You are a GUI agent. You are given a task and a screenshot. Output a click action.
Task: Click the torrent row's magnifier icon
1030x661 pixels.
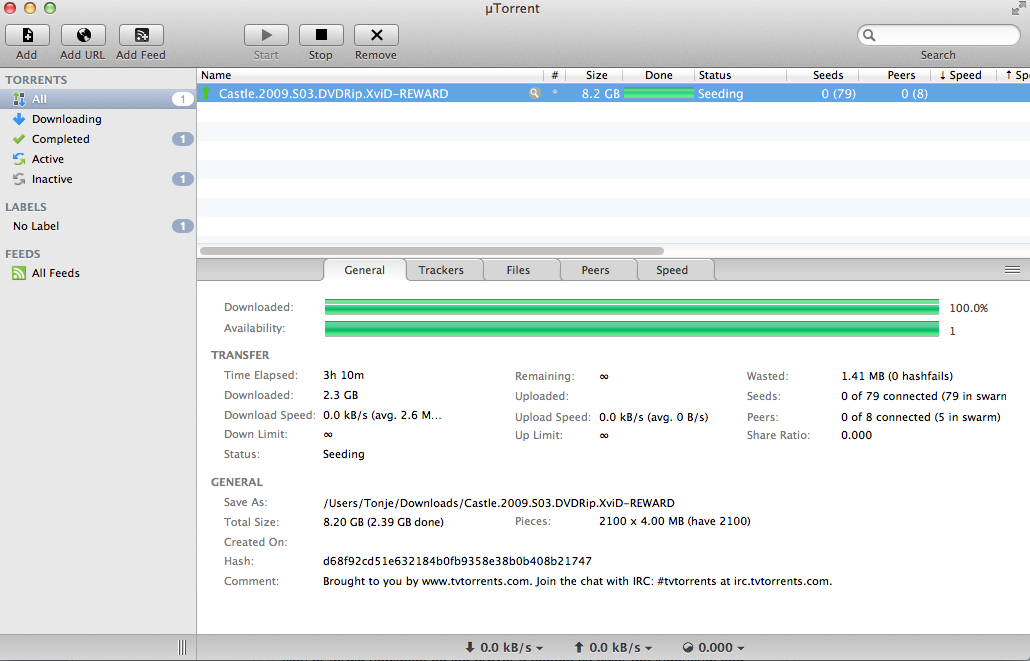[535, 93]
